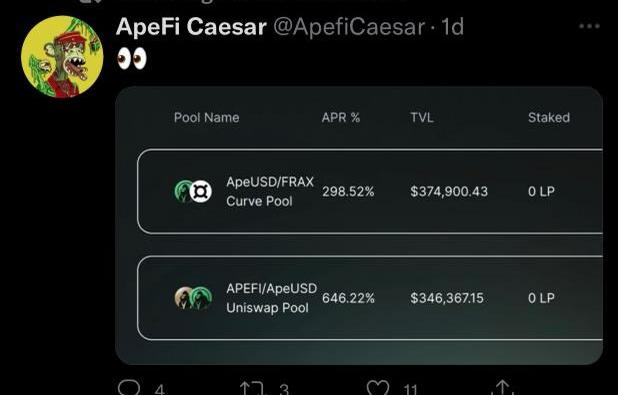This screenshot has height=395, width=618.
Task: Click the APEFI/ApeUSD token pair icon
Action: tap(193, 298)
